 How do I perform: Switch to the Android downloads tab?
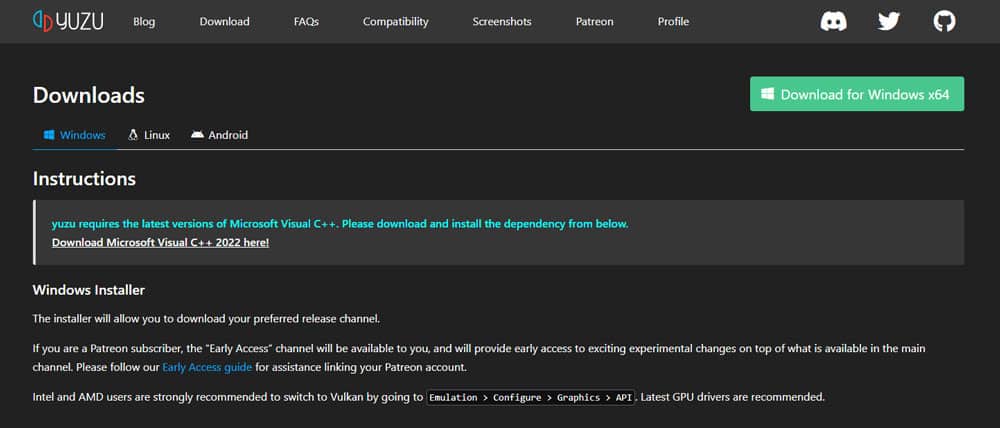tap(228, 135)
